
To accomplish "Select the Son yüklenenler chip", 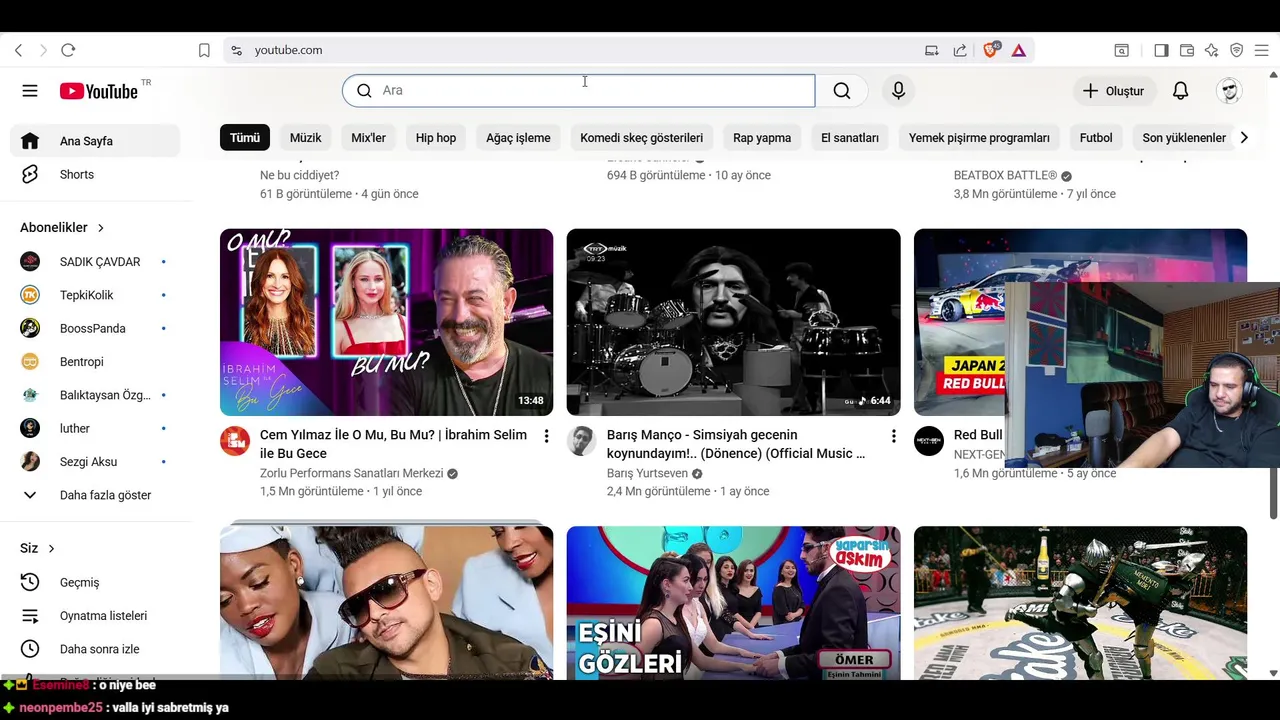I will (x=1184, y=138).
